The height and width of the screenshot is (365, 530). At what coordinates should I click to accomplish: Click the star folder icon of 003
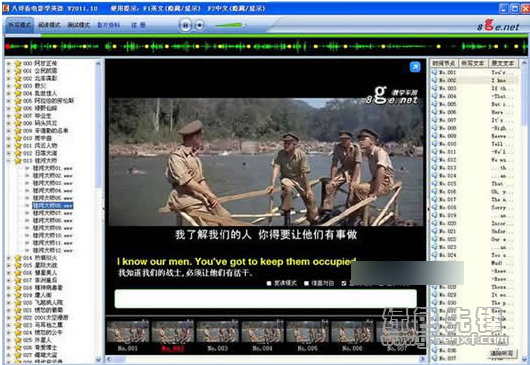click(x=18, y=86)
